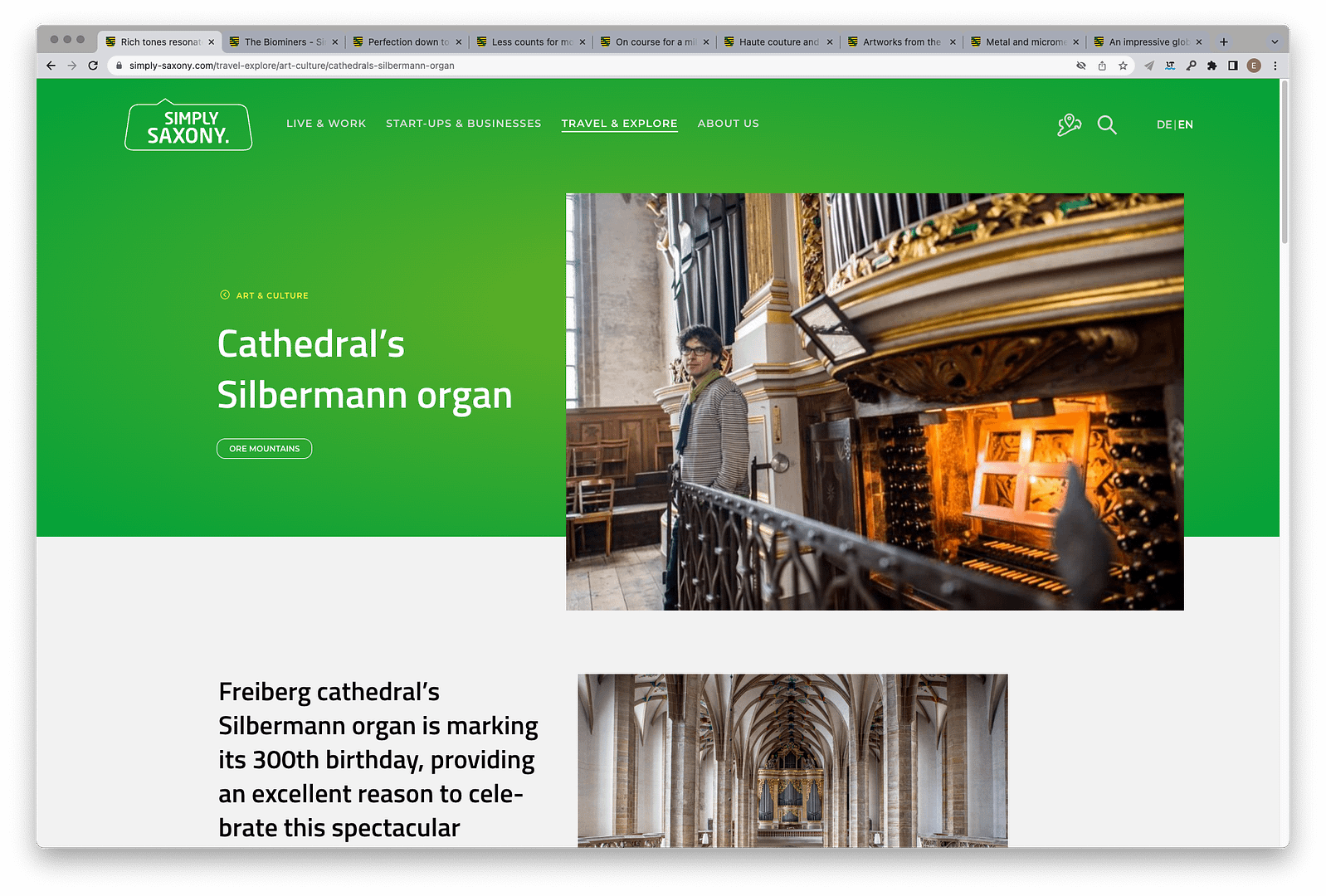
Task: Open the About Us menu
Action: point(728,124)
